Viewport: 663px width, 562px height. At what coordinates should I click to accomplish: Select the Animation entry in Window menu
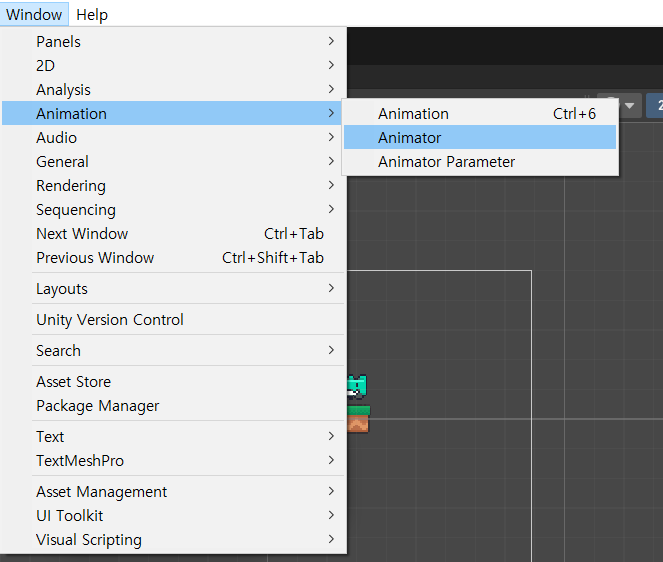point(173,113)
